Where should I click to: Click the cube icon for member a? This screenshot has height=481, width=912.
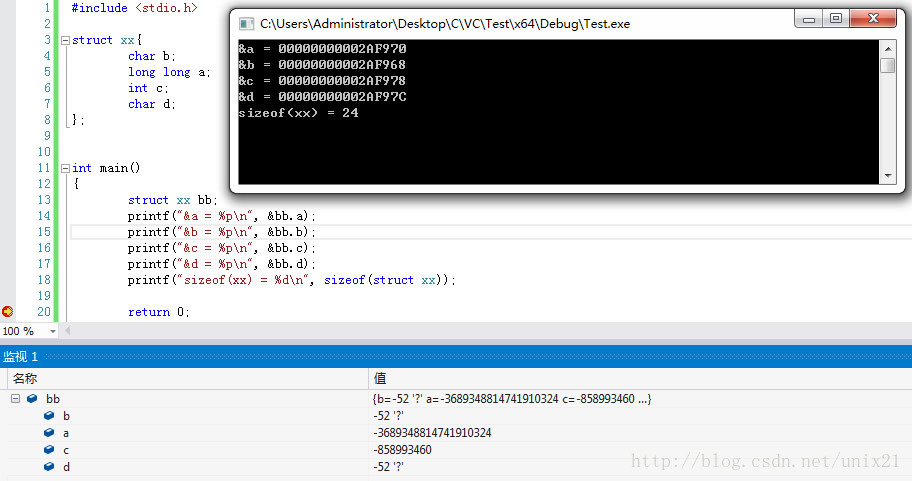(49, 433)
